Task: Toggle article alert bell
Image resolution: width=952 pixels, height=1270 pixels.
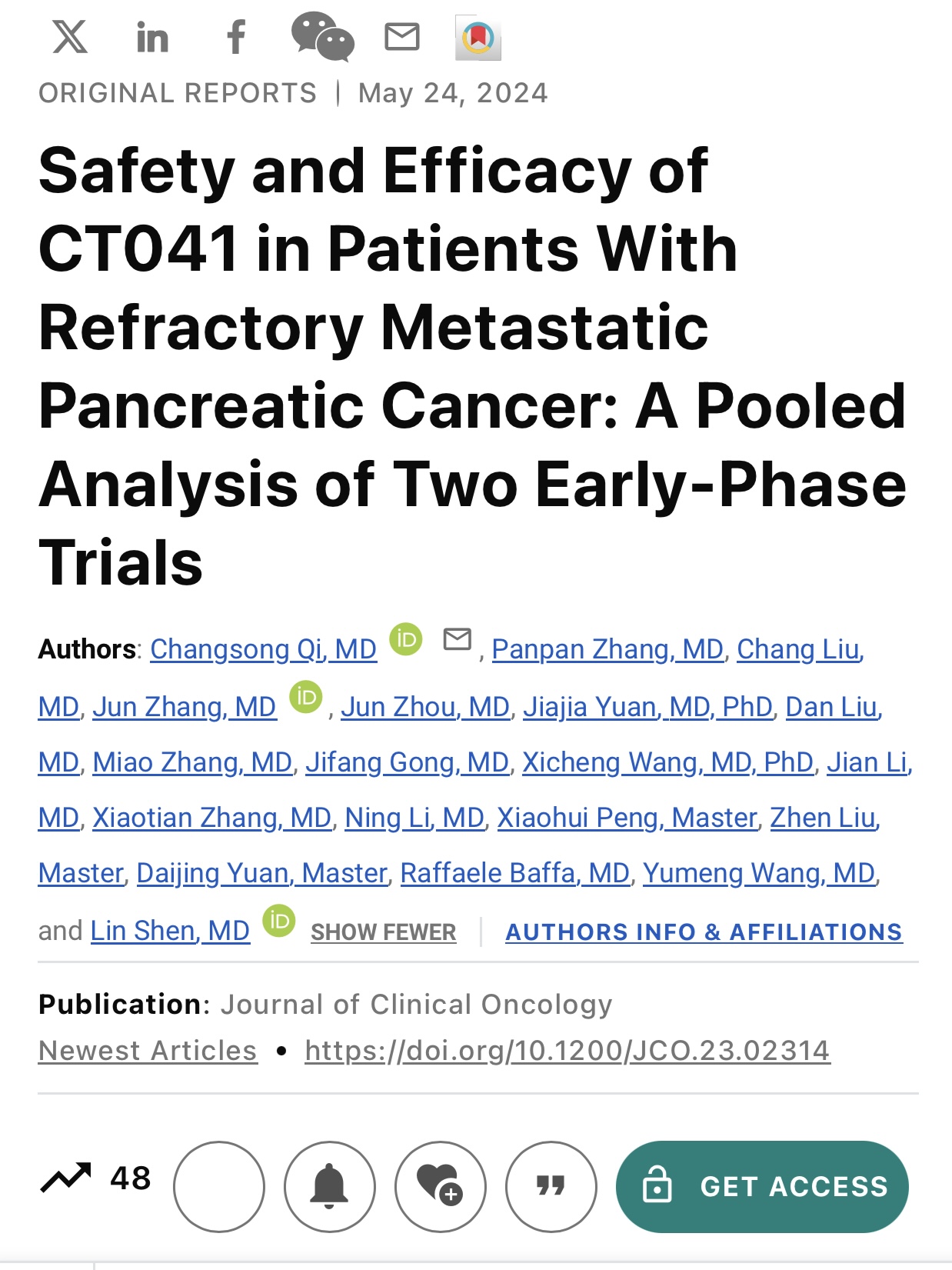Action: pos(329,1186)
